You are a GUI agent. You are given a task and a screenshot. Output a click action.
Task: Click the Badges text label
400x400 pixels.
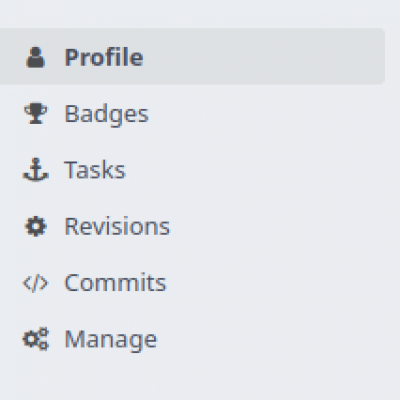click(x=106, y=115)
